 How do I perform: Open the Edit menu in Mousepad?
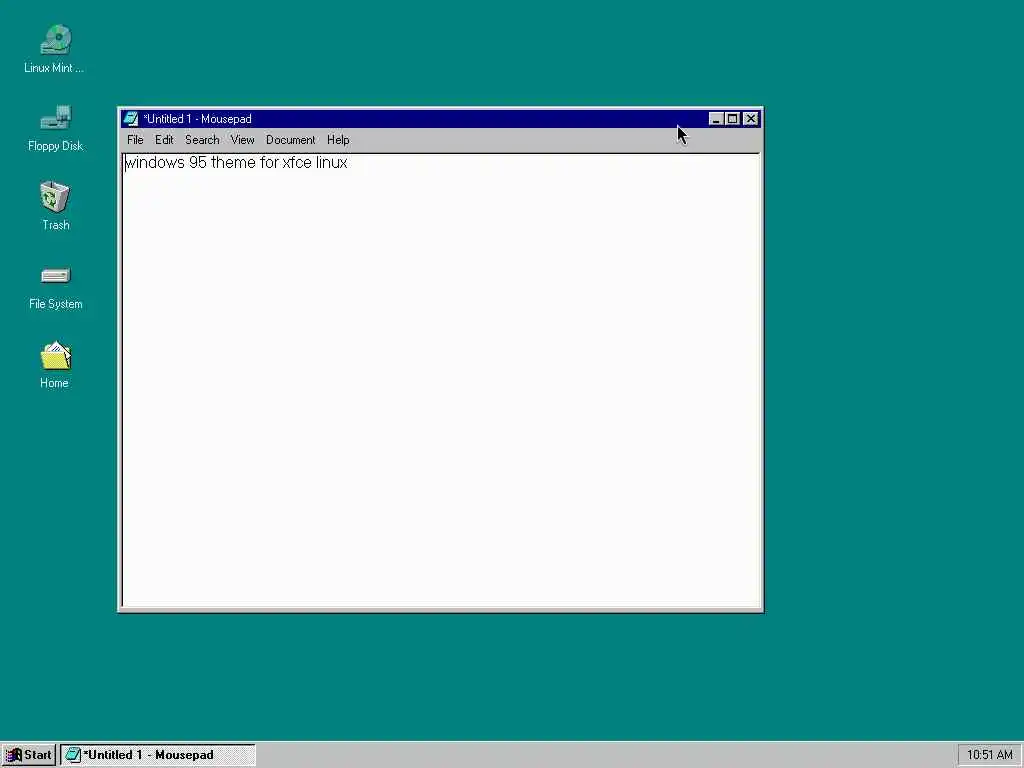[164, 140]
